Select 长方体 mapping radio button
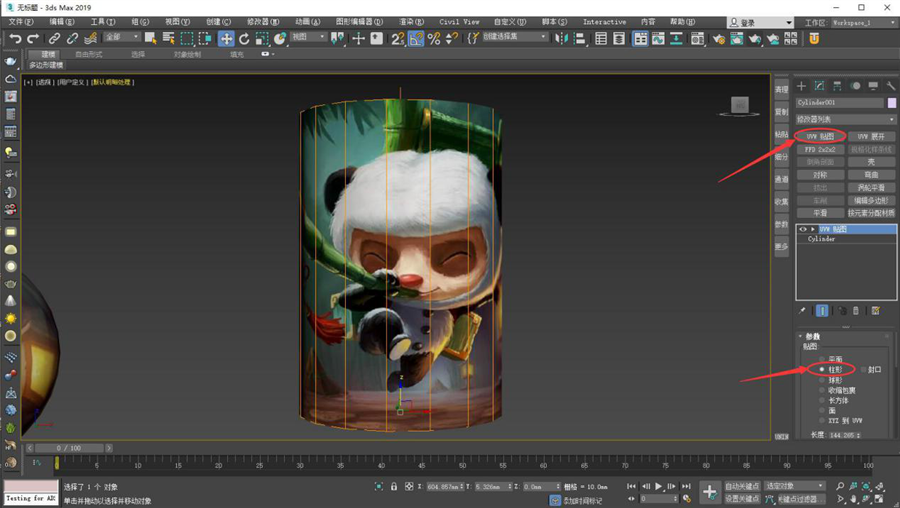The width and height of the screenshot is (900, 508). [822, 401]
